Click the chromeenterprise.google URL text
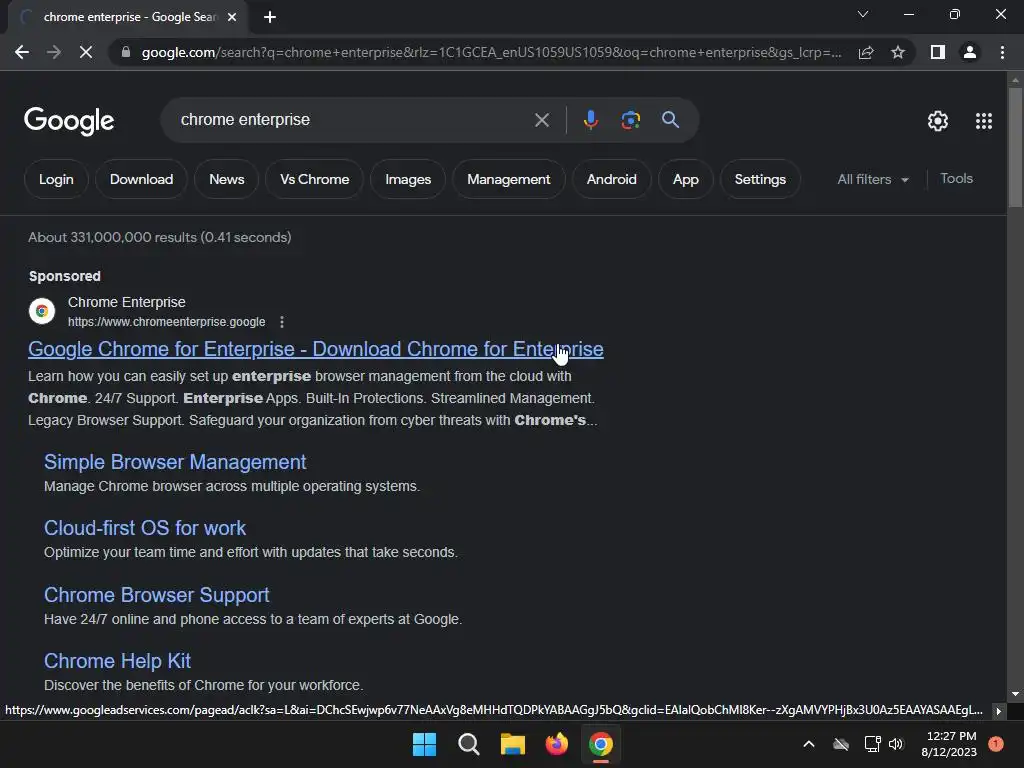1024x768 pixels. (167, 322)
